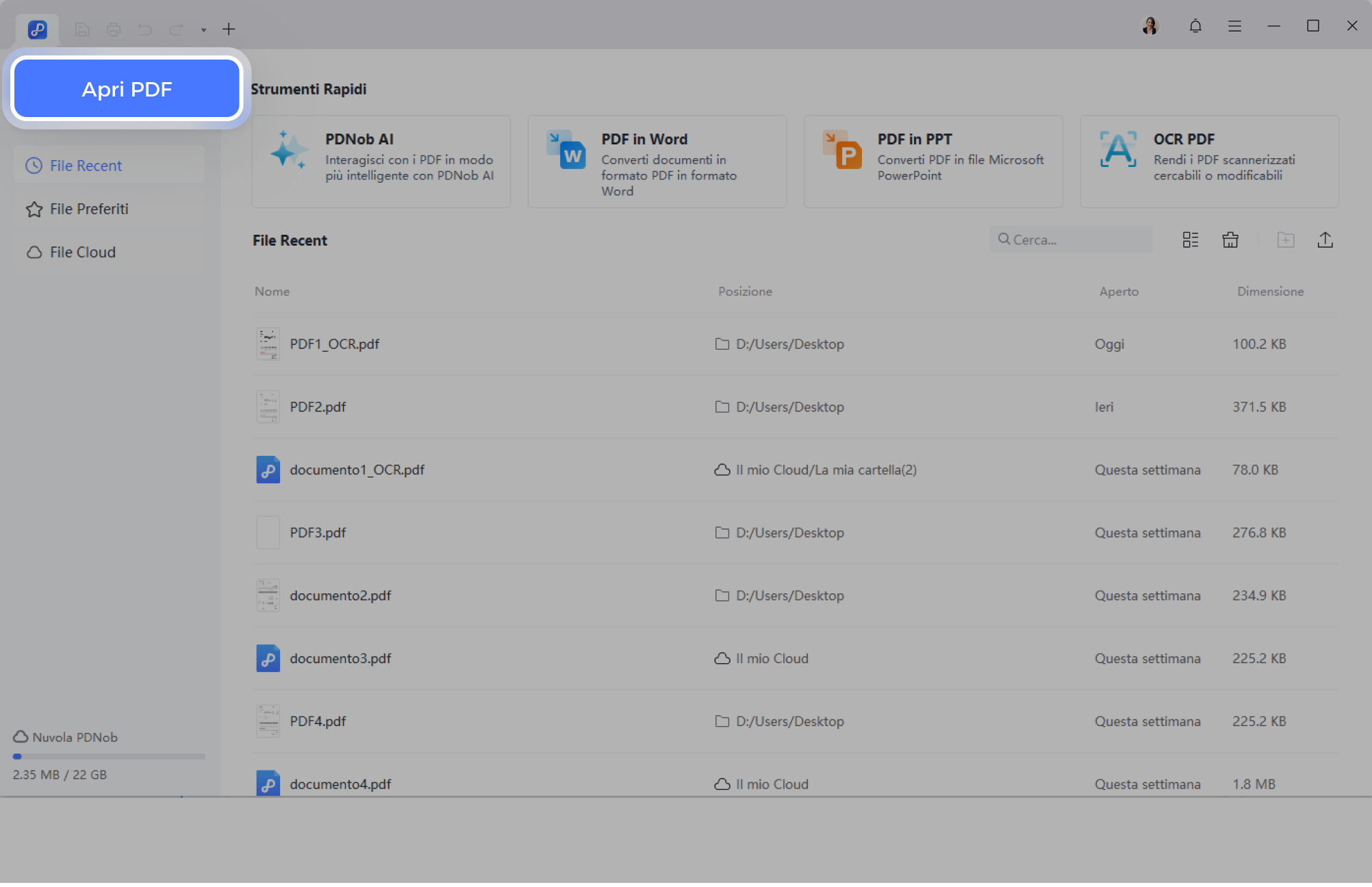
Task: Click the PDF in Word W icon
Action: tap(566, 149)
